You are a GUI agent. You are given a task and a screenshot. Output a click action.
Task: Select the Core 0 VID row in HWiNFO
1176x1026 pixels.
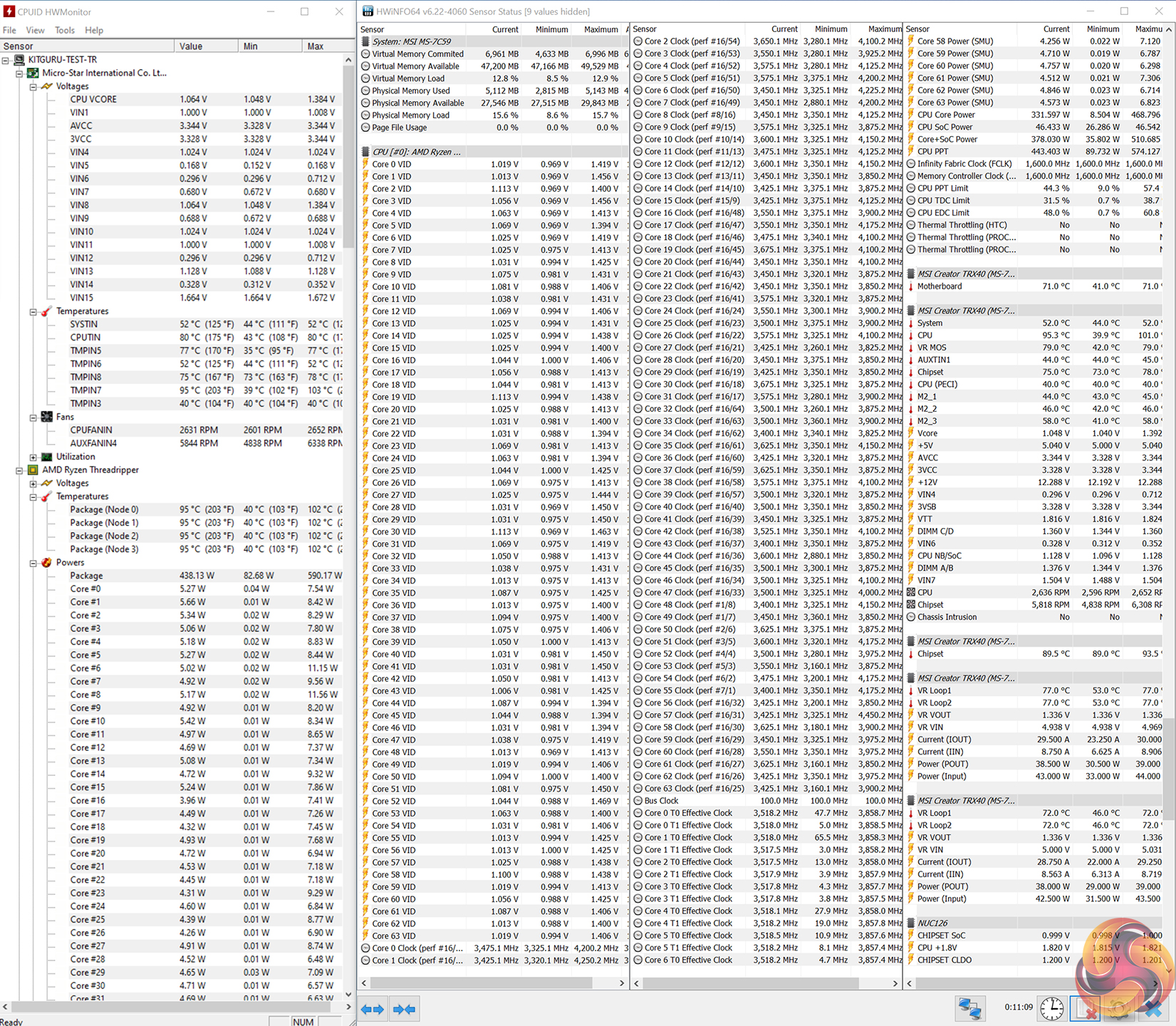click(x=494, y=165)
